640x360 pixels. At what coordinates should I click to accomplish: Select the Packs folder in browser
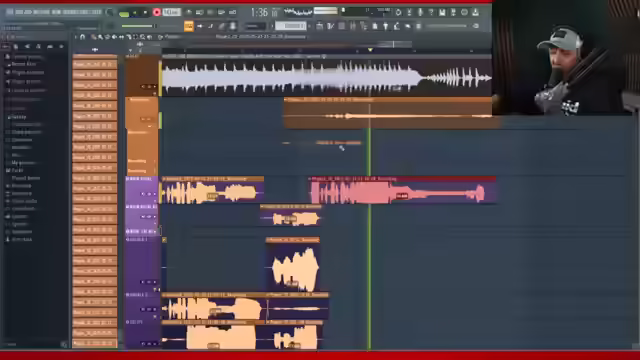coord(18,170)
